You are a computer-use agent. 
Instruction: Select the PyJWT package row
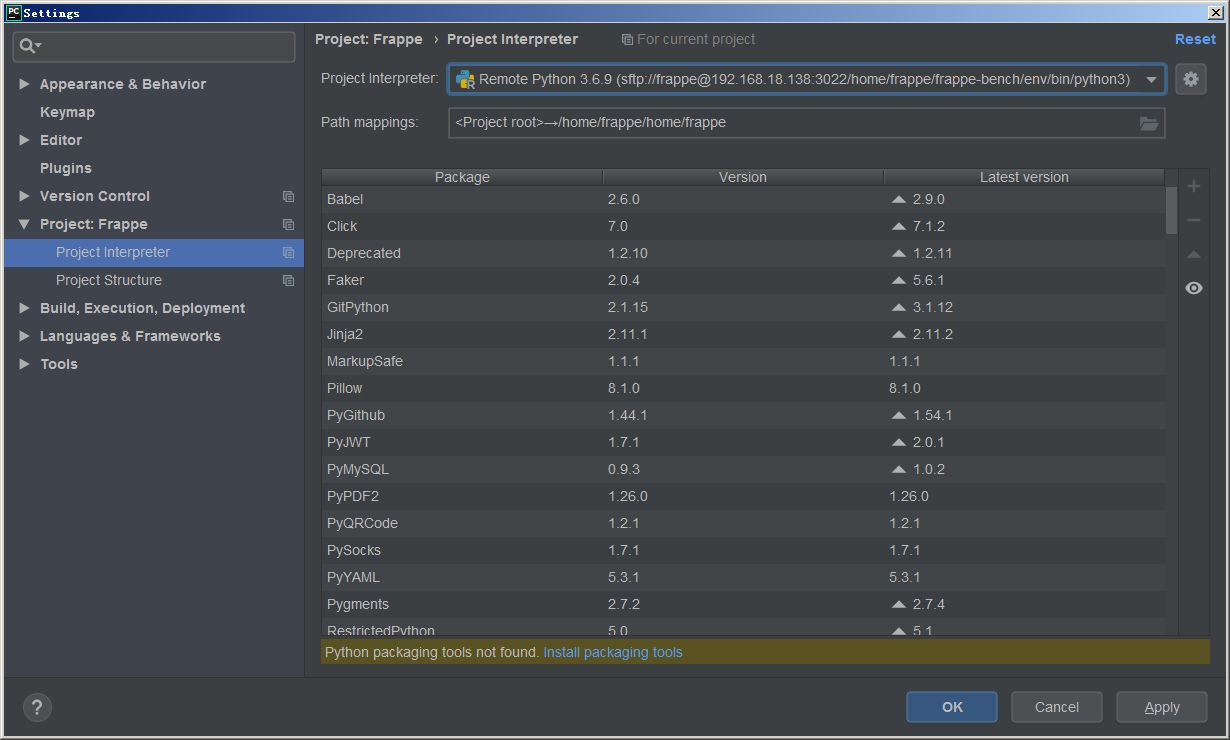[743, 442]
